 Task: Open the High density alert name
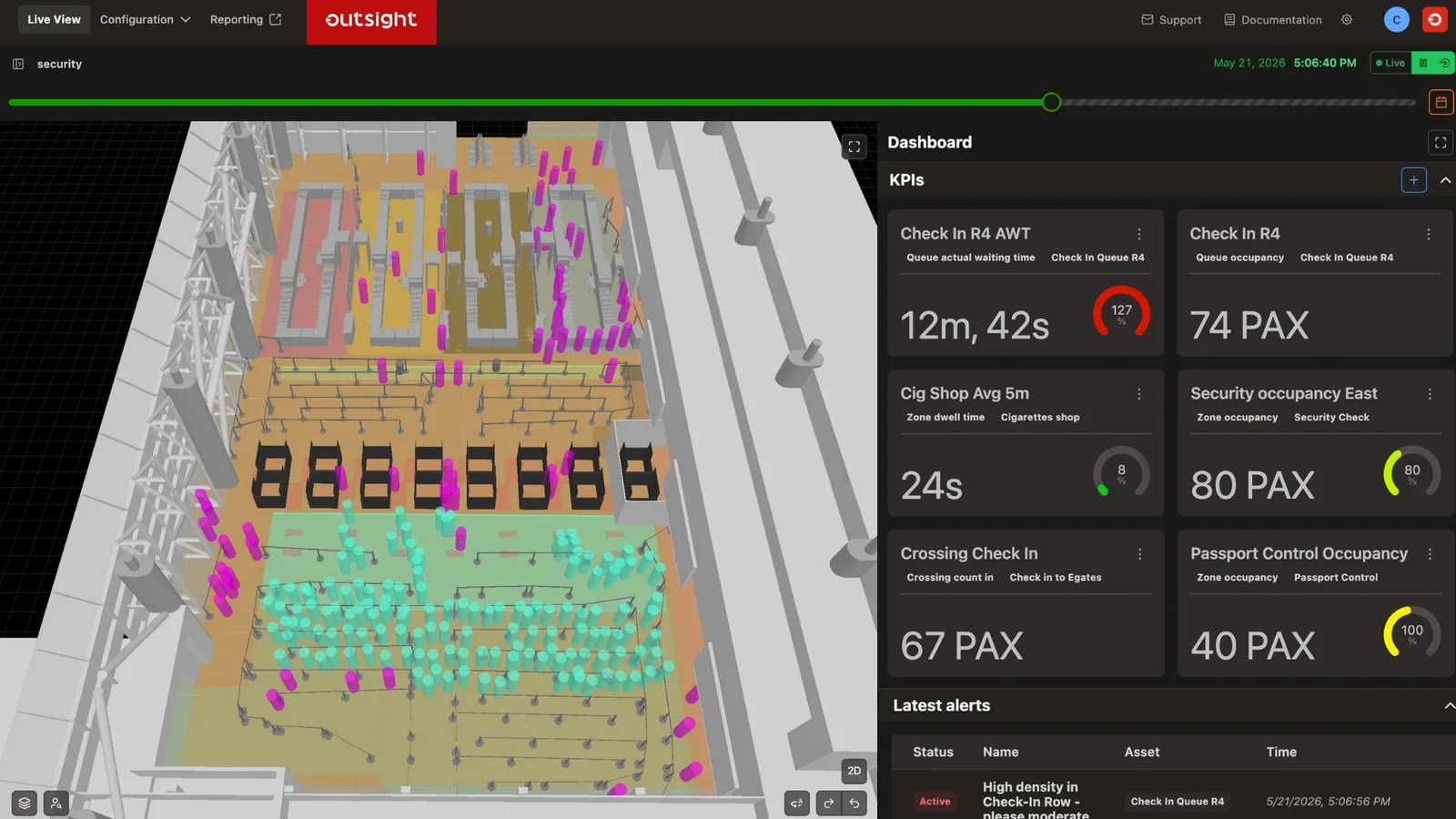tap(1036, 800)
